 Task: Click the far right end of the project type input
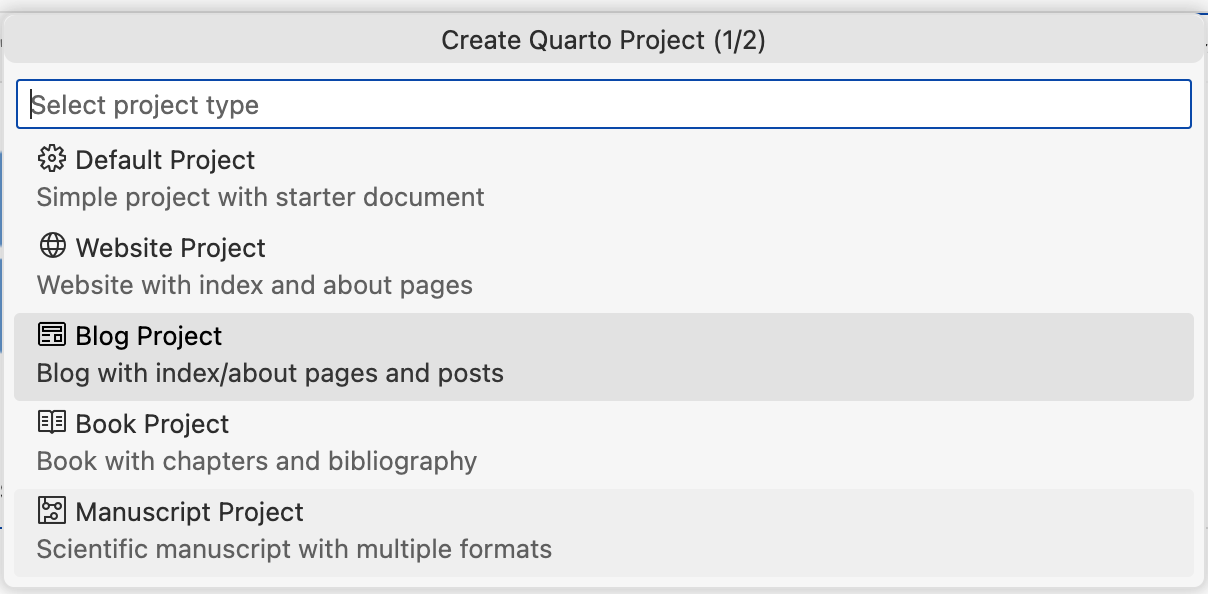1170,105
